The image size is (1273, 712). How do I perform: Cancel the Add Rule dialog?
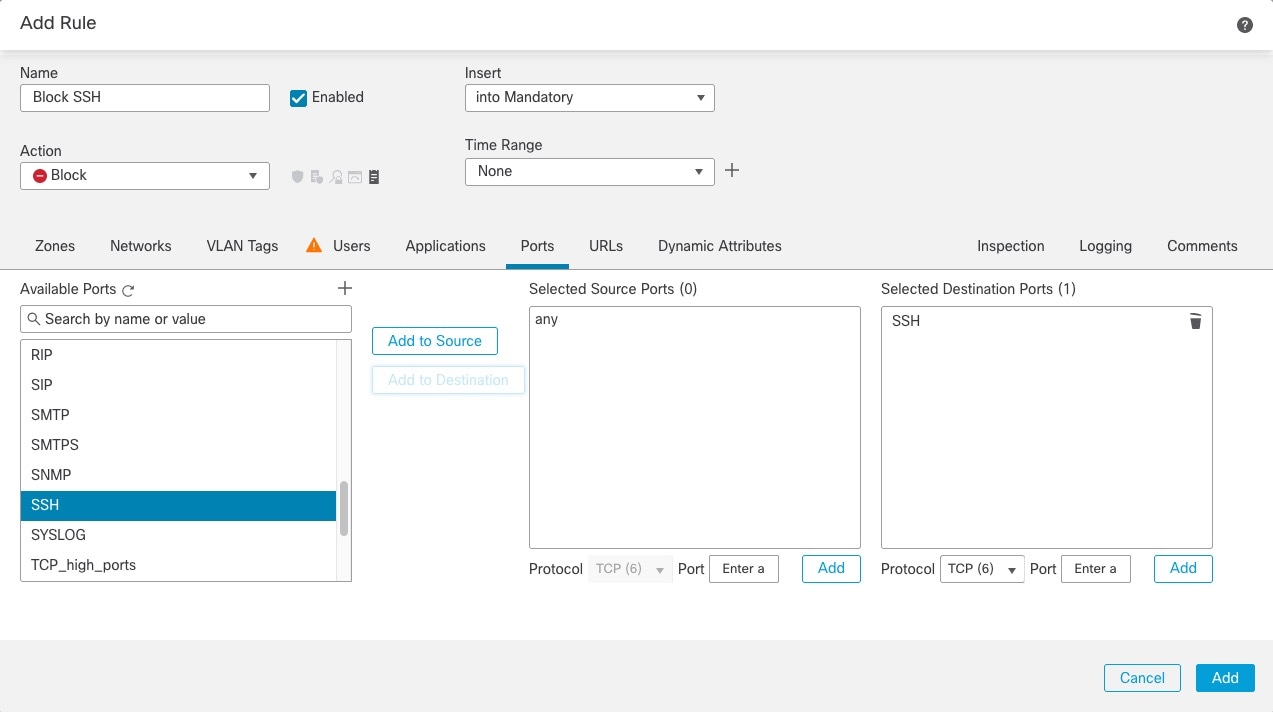pyautogui.click(x=1141, y=677)
